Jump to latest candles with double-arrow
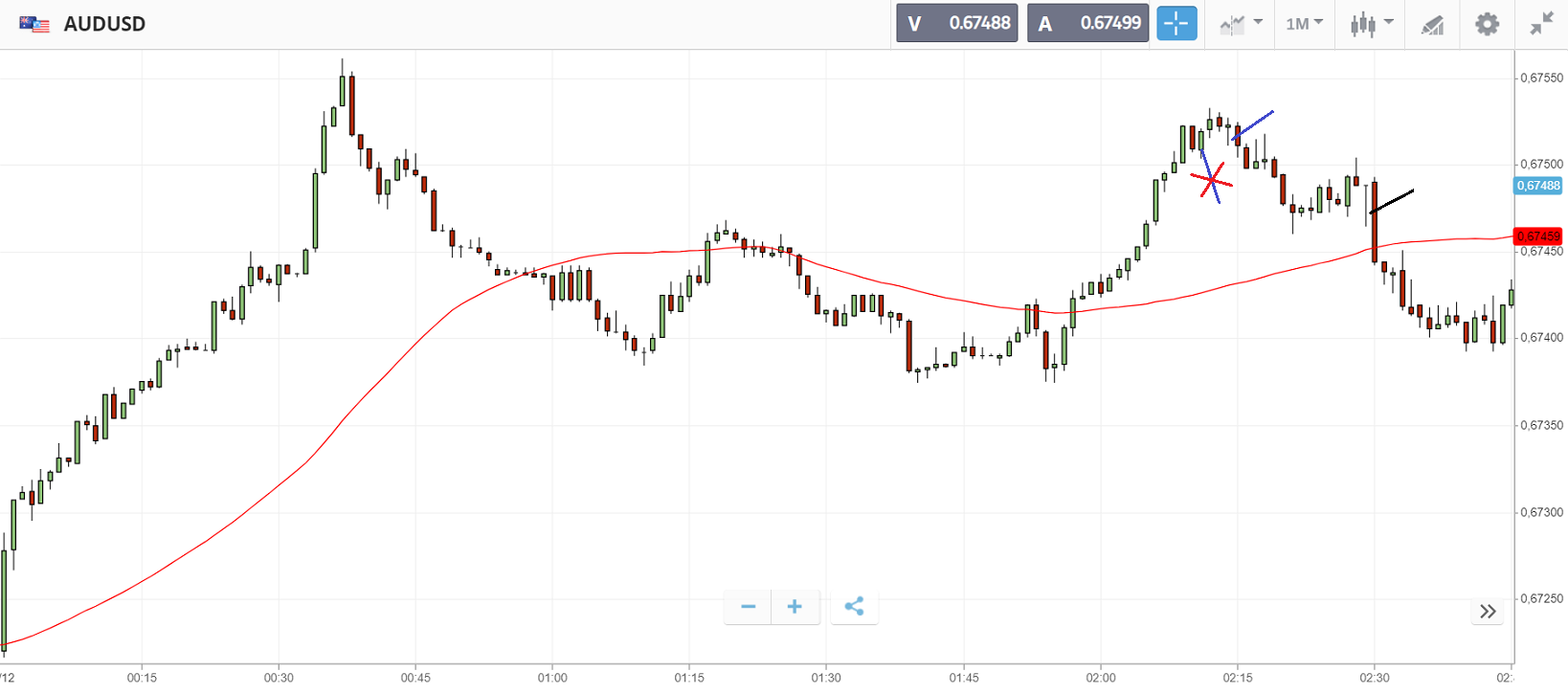The image size is (1568, 694). tap(1488, 612)
